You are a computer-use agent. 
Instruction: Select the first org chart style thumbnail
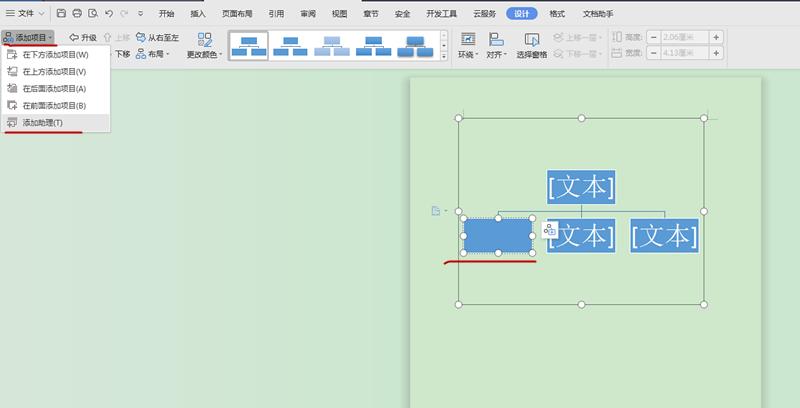click(x=249, y=45)
